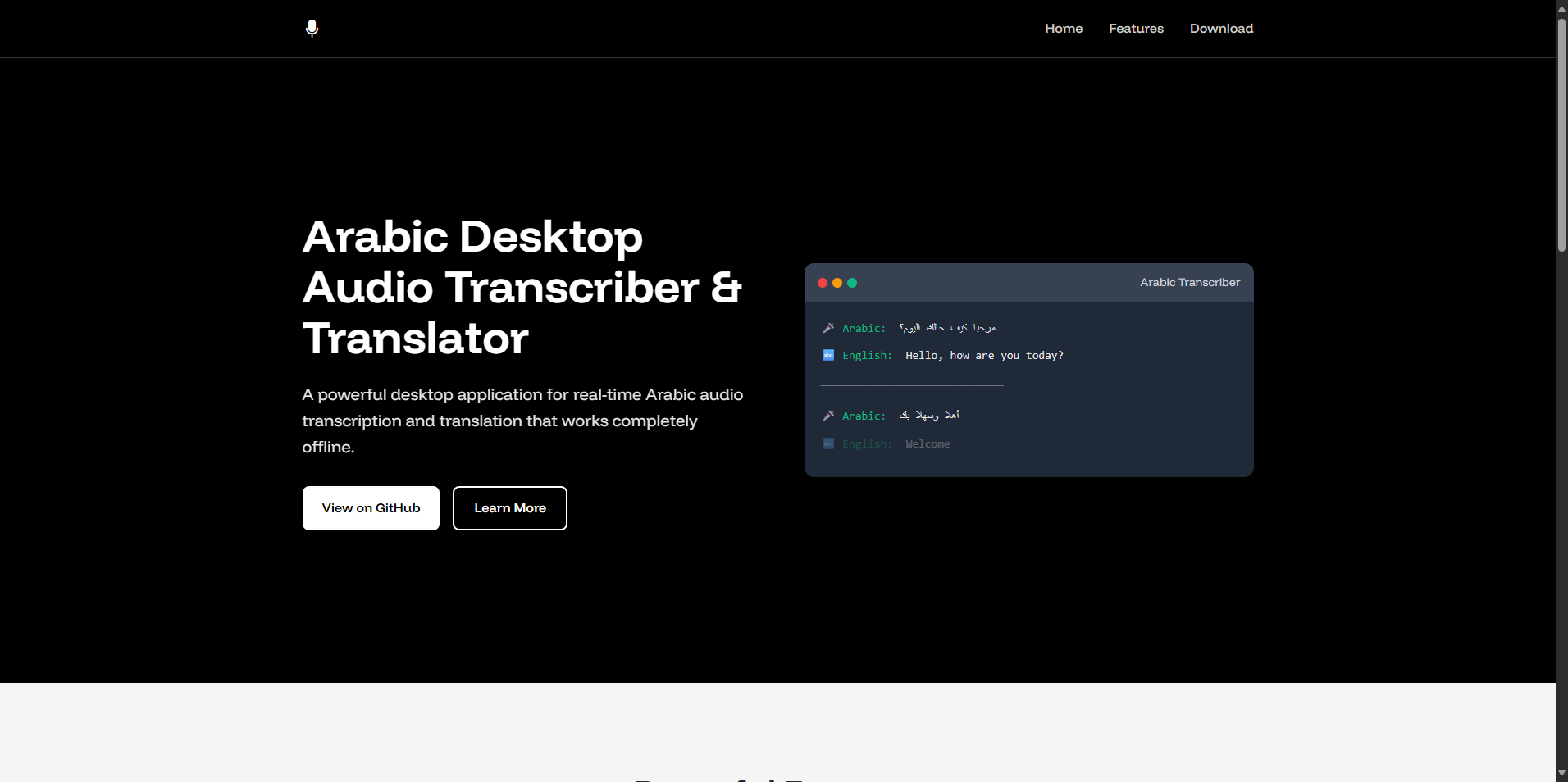The width and height of the screenshot is (1568, 782).
Task: Click the "Learn More" button
Action: point(509,507)
